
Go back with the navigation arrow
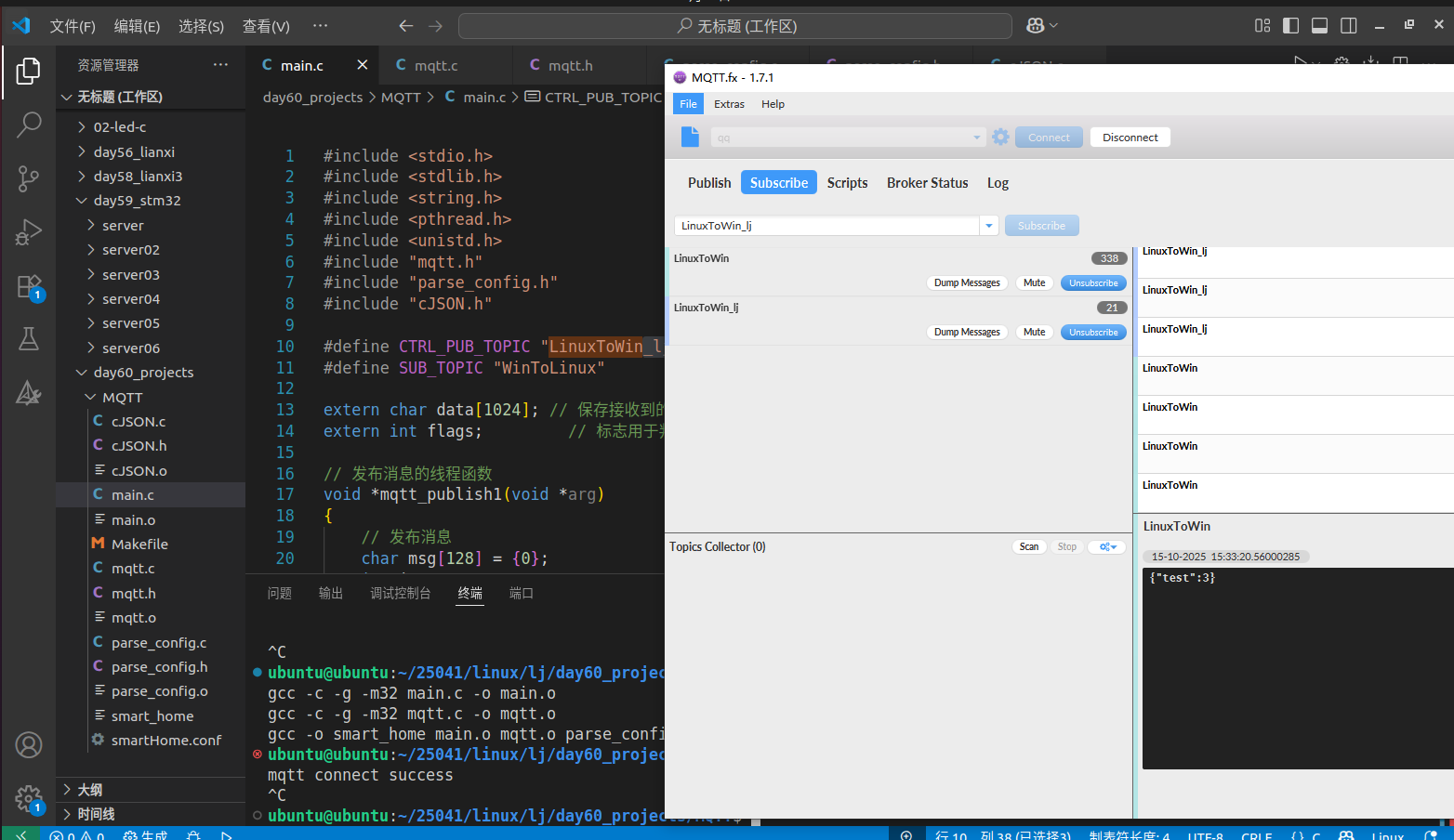click(405, 26)
